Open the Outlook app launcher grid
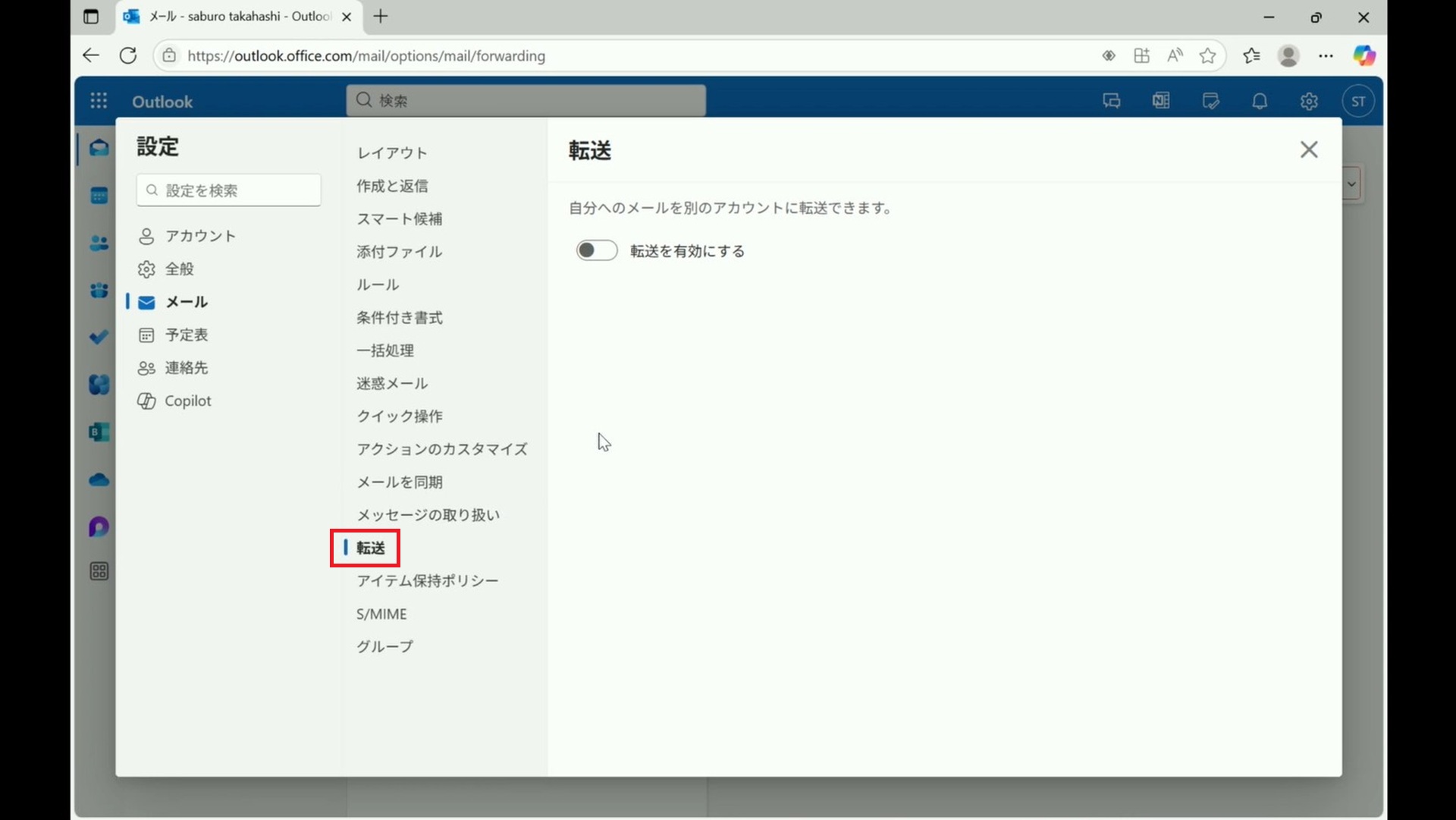 [x=99, y=101]
